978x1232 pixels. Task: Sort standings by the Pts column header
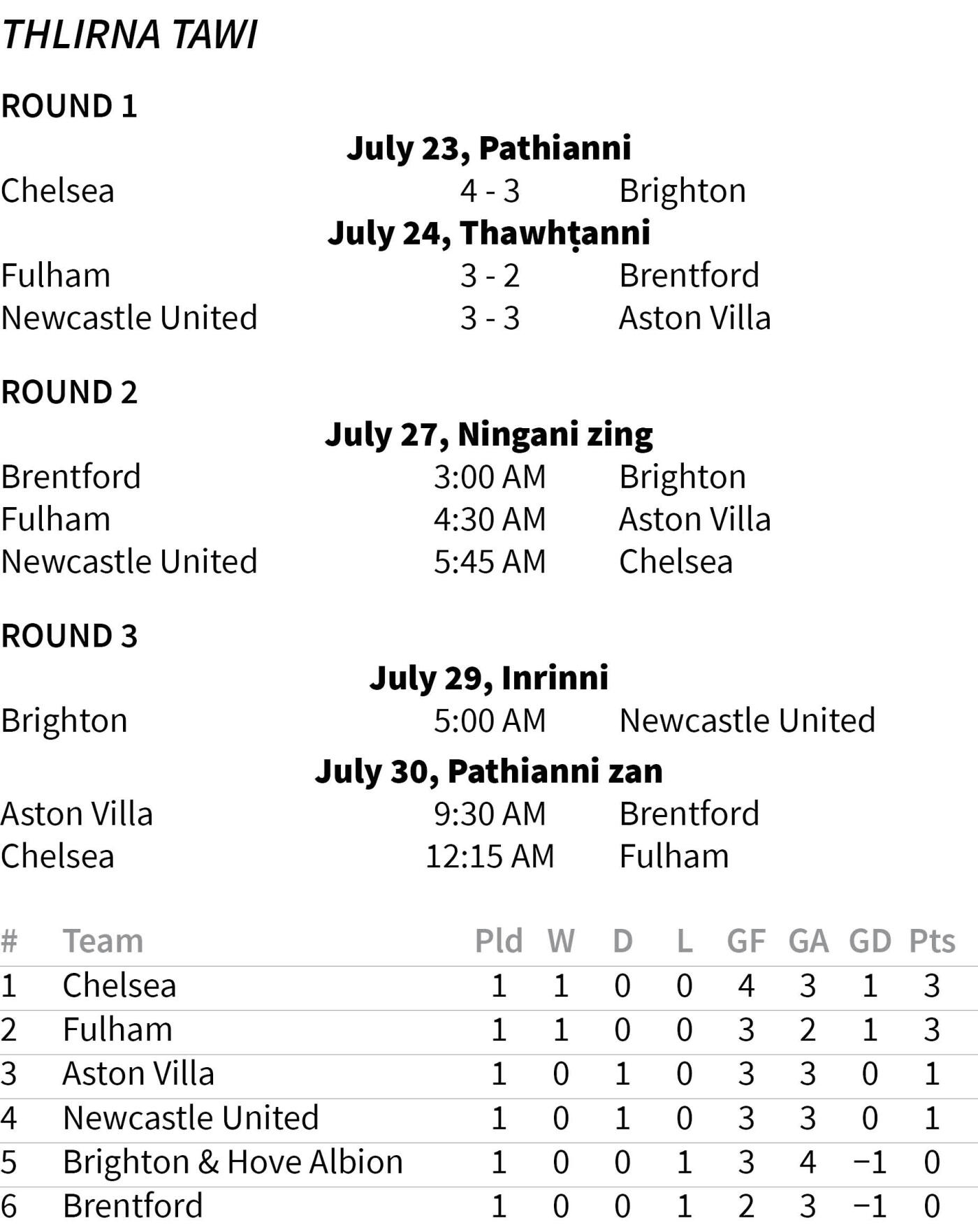pyautogui.click(x=932, y=941)
